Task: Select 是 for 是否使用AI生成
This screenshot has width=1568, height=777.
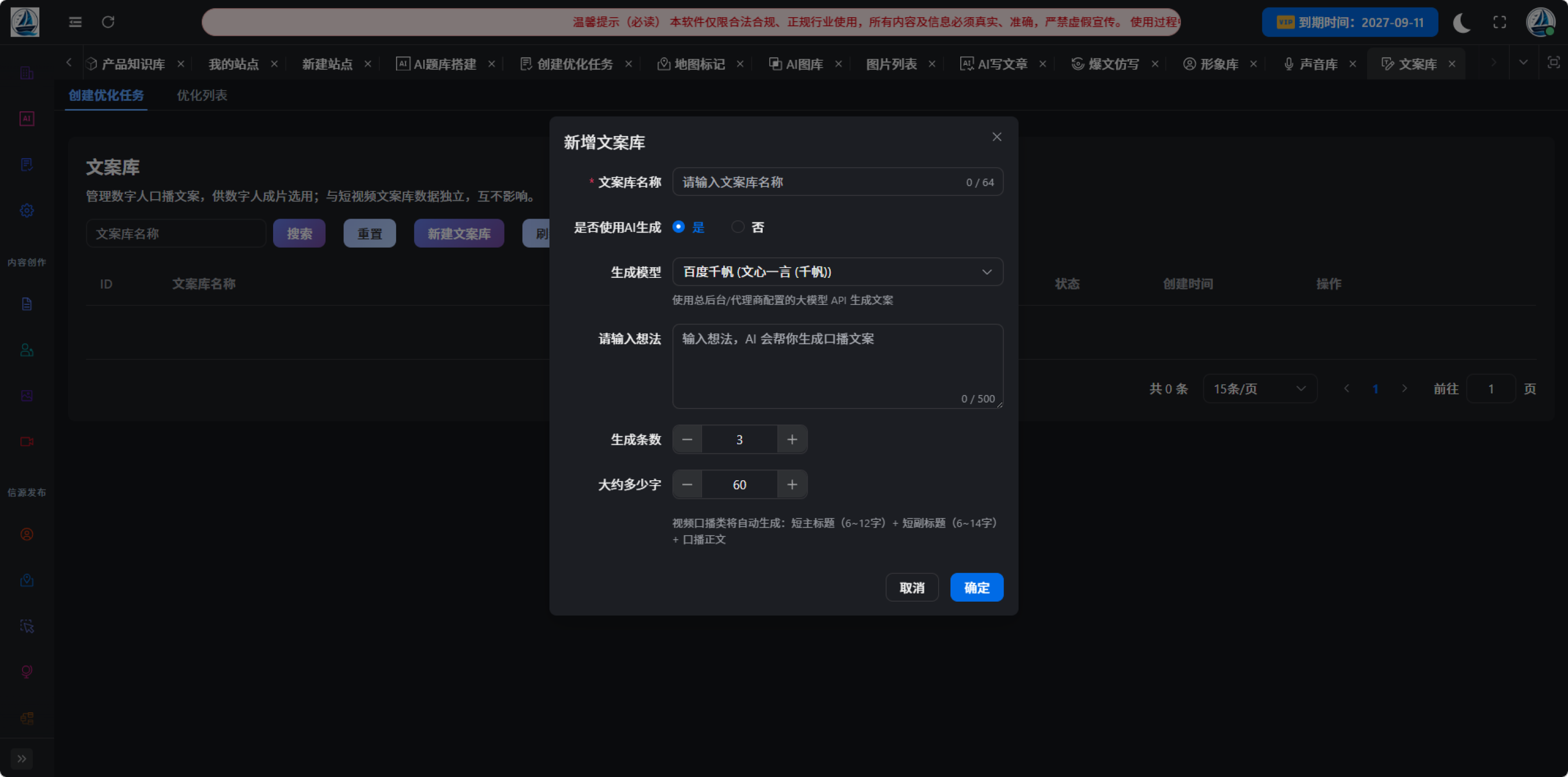Action: coord(688,227)
